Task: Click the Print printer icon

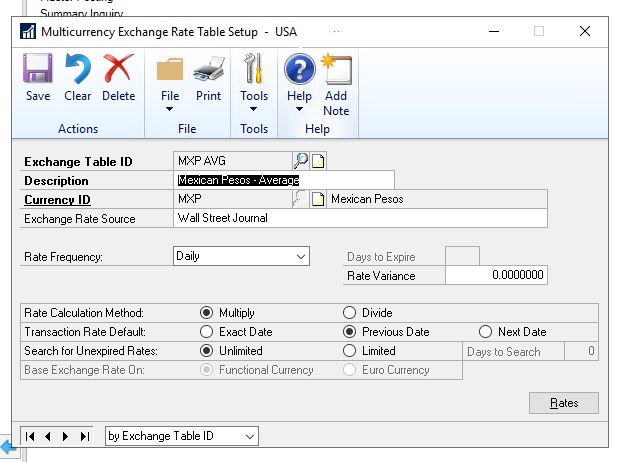Action: tap(208, 72)
